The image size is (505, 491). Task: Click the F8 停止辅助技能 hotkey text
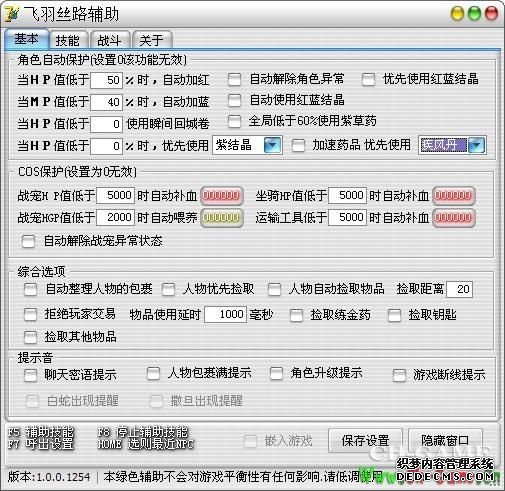click(143, 432)
